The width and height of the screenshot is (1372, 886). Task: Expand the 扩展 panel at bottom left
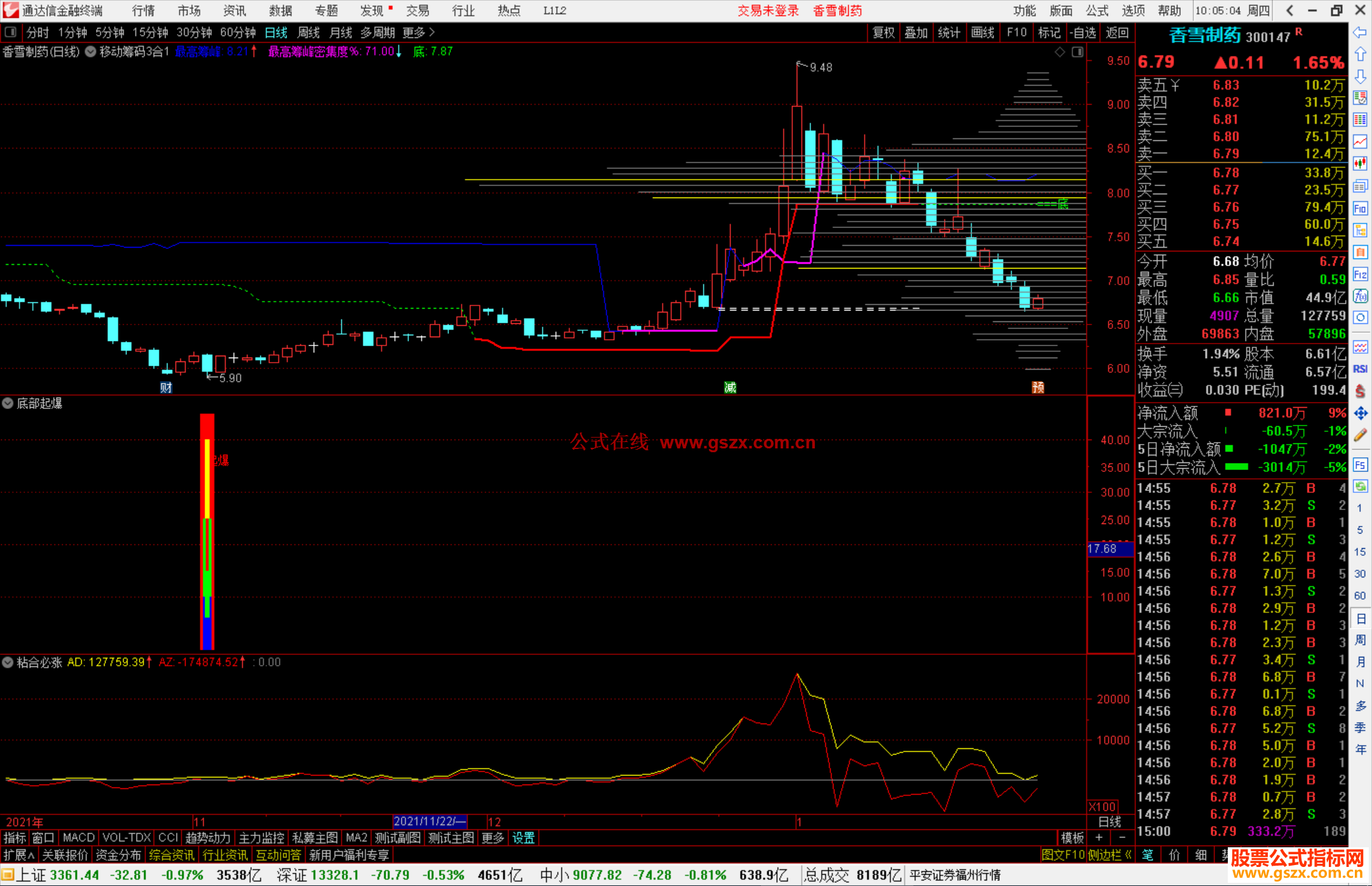click(18, 855)
